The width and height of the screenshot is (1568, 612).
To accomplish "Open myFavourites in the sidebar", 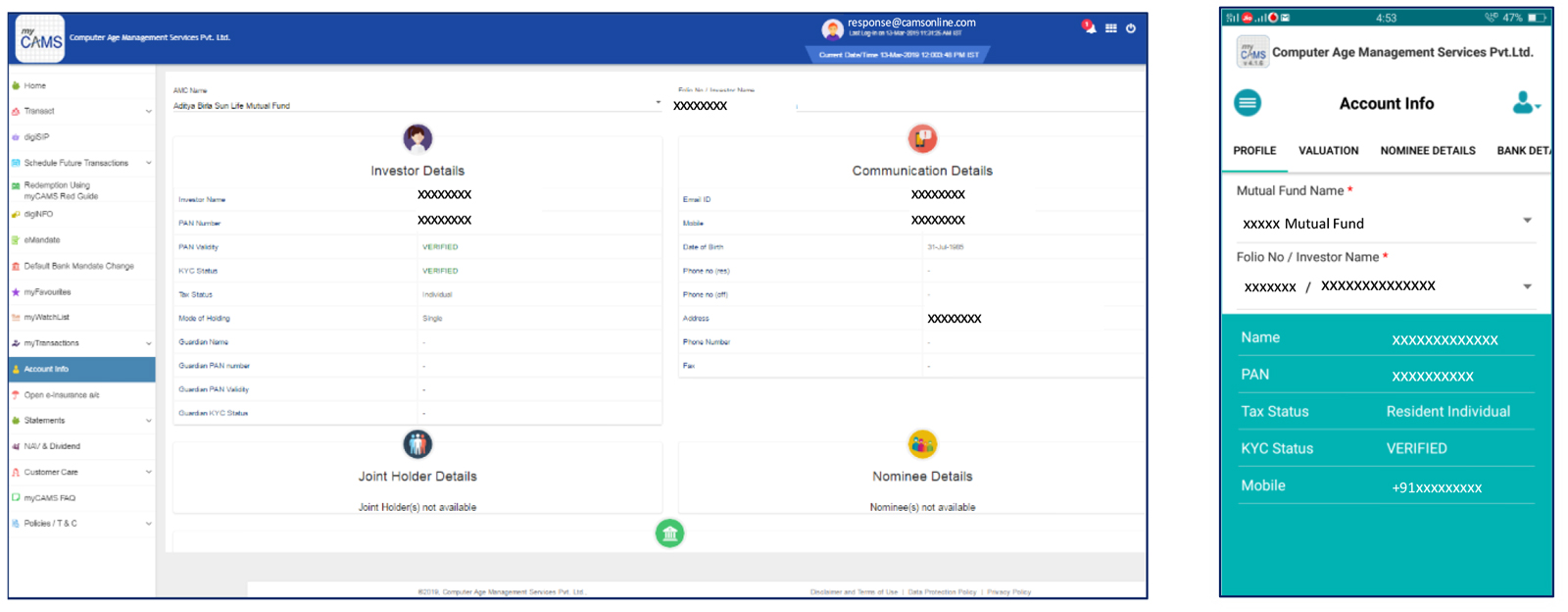I will (47, 292).
